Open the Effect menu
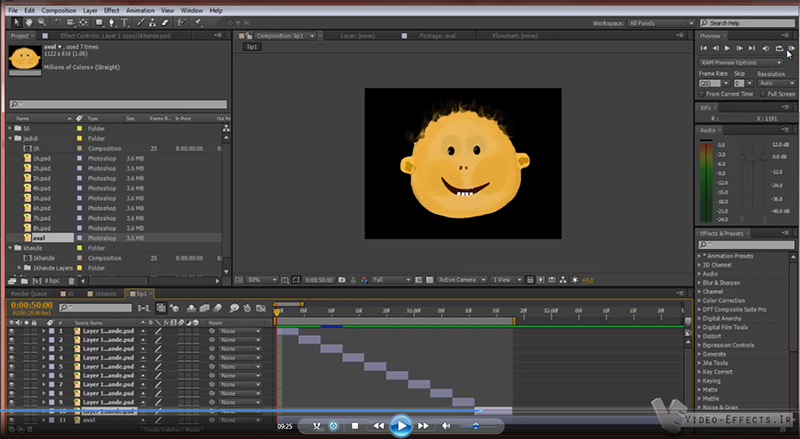Viewport: 800px width, 439px height. pos(111,10)
